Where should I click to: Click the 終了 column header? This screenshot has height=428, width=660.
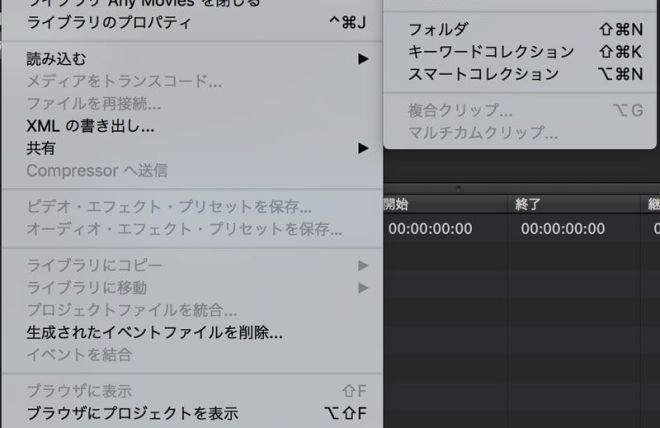pyautogui.click(x=528, y=204)
